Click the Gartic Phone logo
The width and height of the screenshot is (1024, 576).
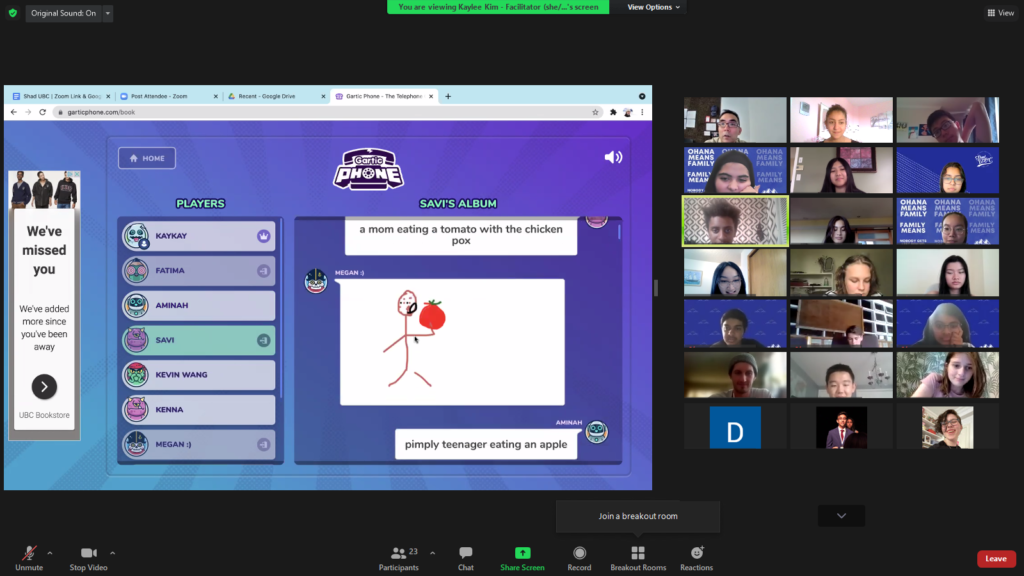pyautogui.click(x=368, y=169)
